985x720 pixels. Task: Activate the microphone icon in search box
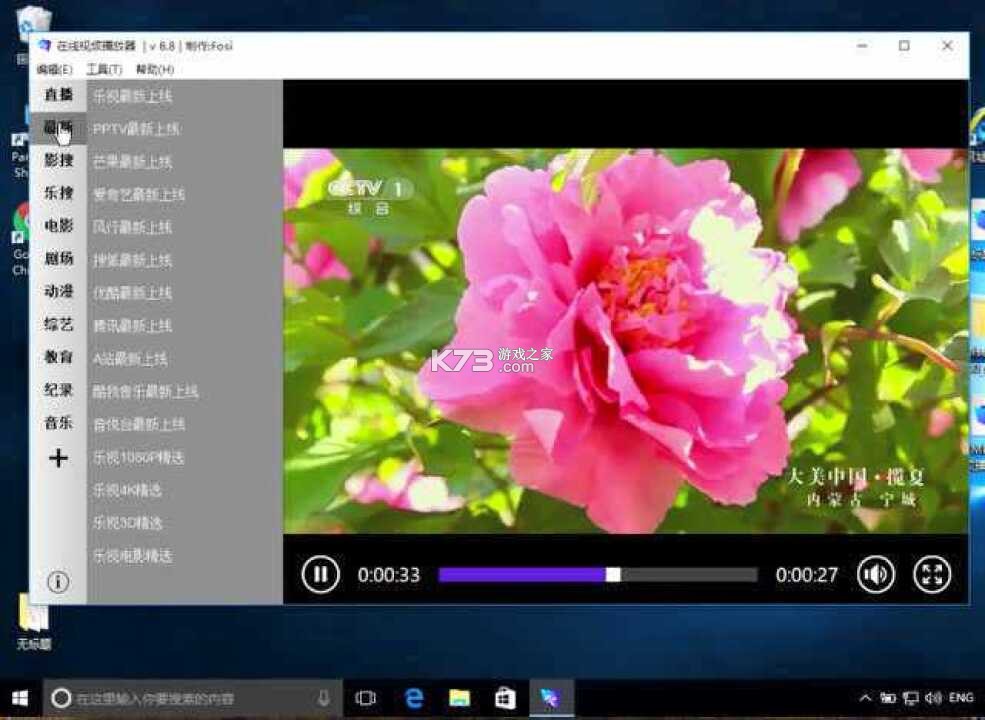324,698
